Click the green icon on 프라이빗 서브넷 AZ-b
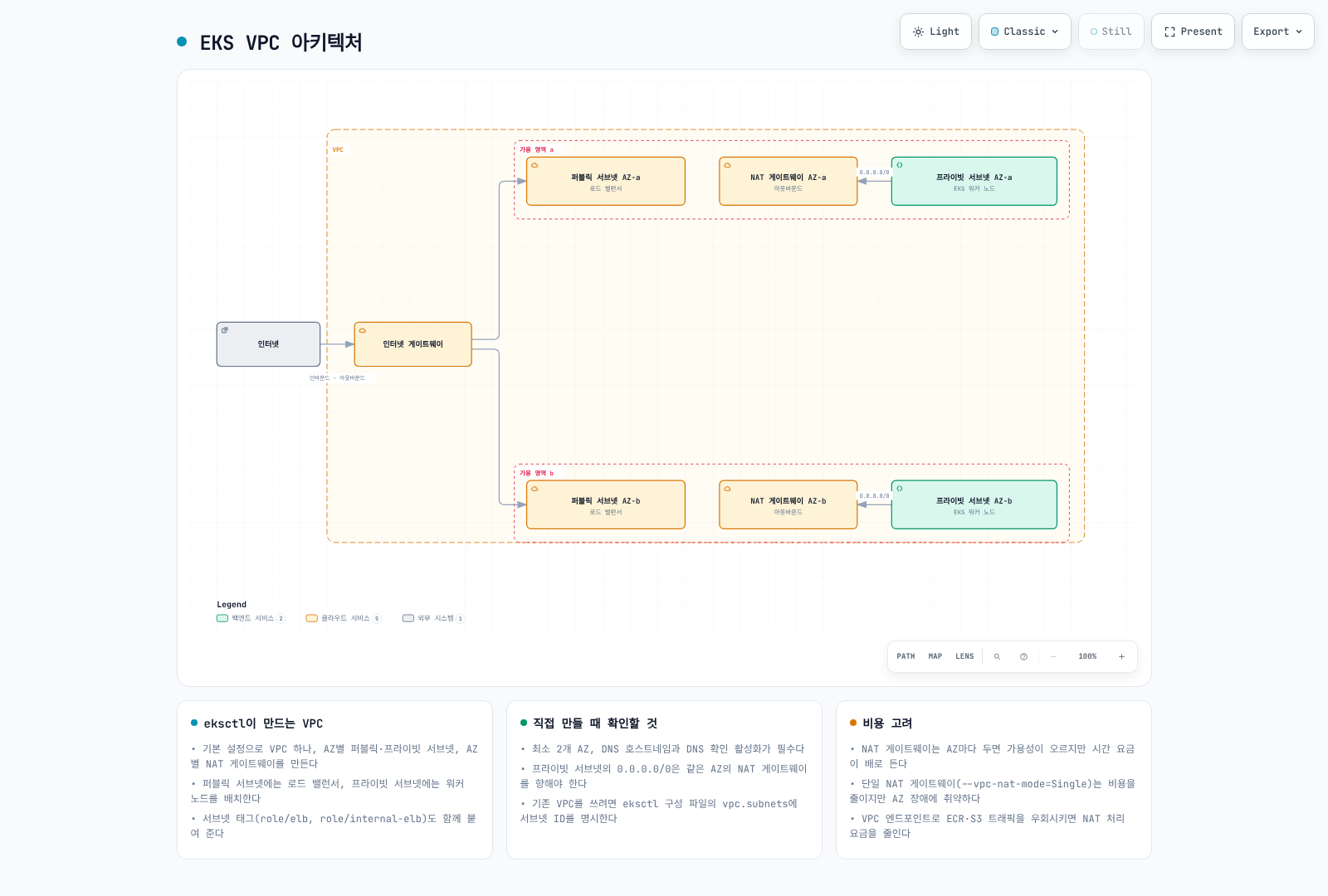Image resolution: width=1328 pixels, height=896 pixels. [x=900, y=489]
